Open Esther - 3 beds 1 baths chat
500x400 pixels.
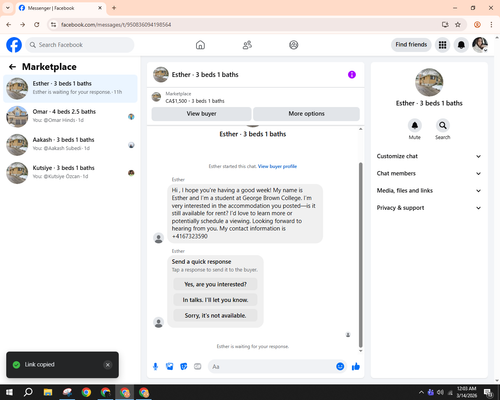70,88
